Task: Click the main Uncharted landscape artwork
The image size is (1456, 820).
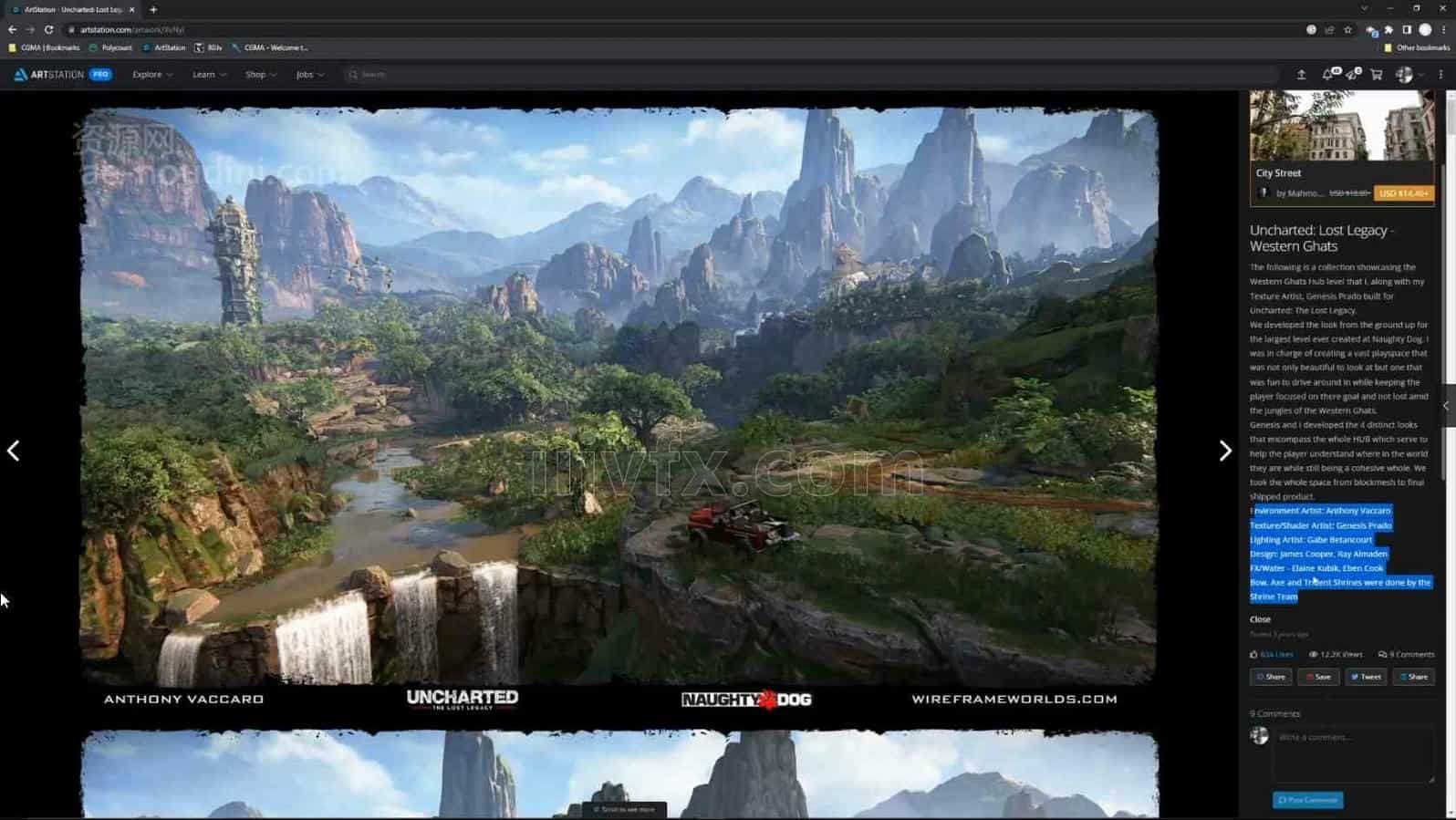Action: pos(619,396)
